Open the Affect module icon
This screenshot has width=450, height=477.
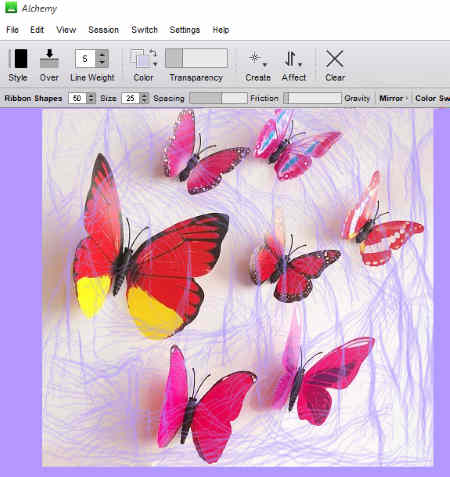pos(291,59)
